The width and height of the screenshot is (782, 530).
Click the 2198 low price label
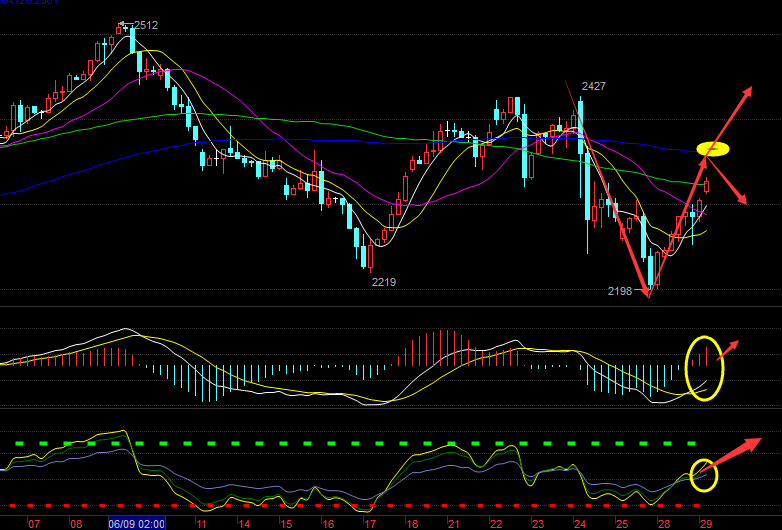click(620, 291)
